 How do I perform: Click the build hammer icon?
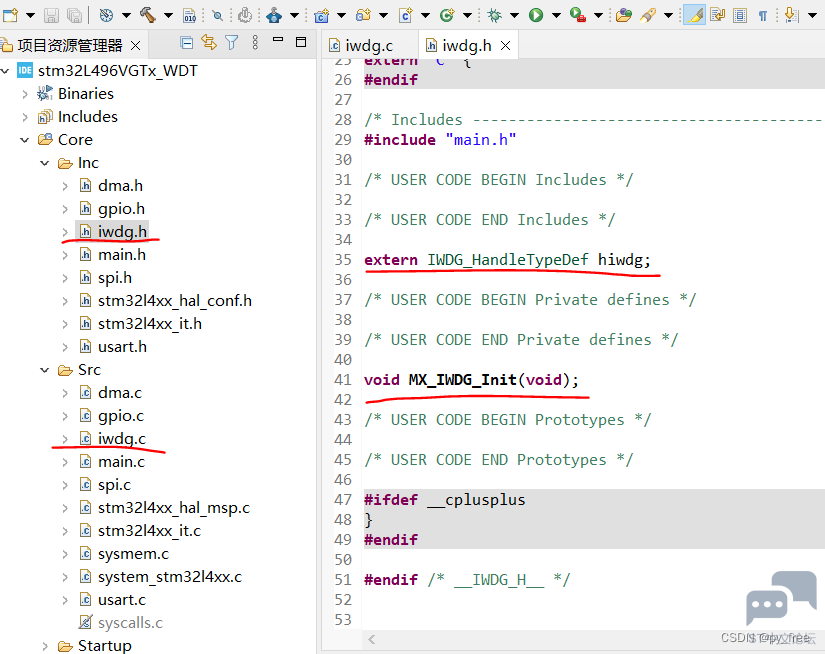(147, 15)
